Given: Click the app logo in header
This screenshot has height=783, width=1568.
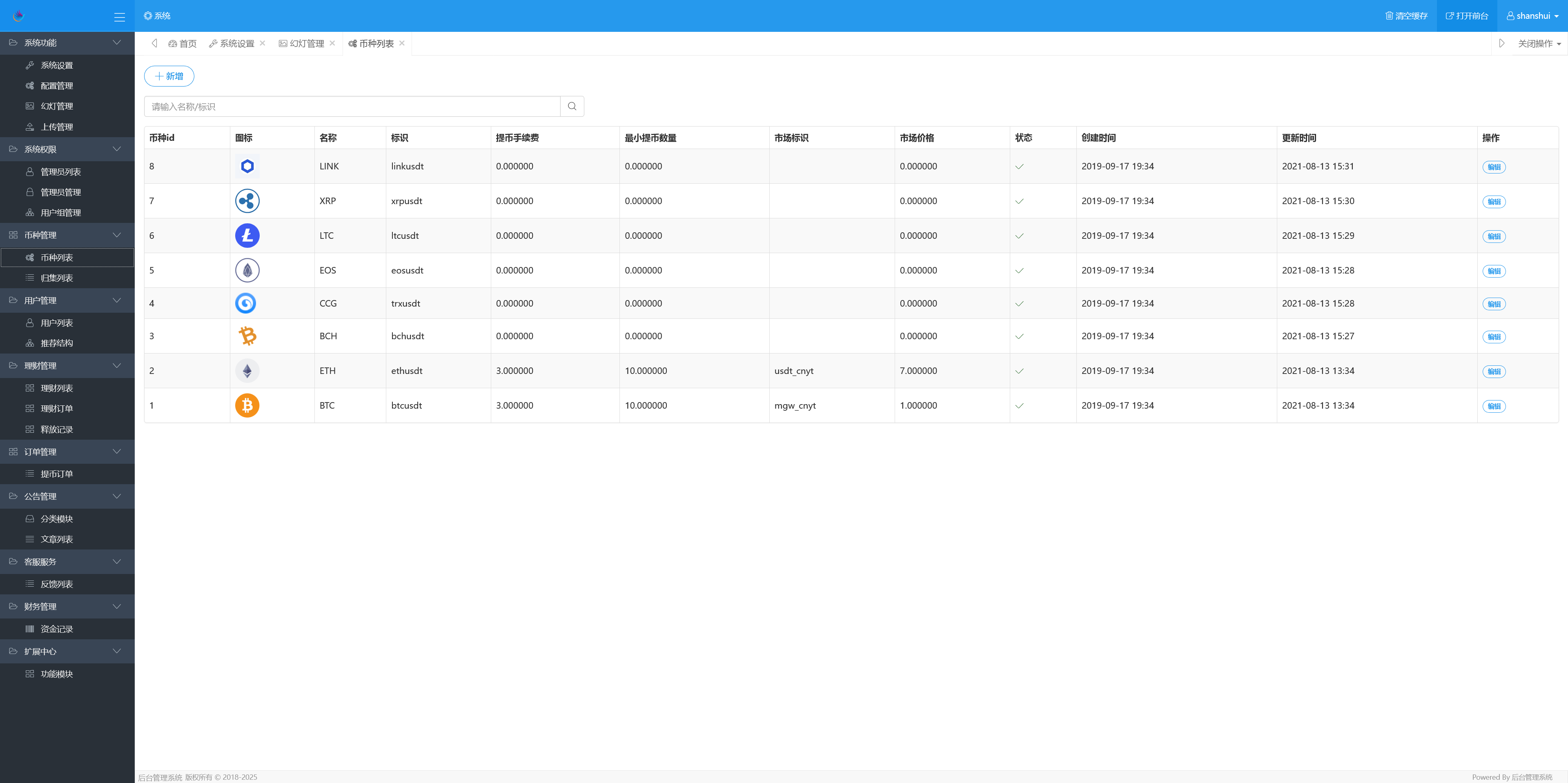Looking at the screenshot, I should [18, 16].
